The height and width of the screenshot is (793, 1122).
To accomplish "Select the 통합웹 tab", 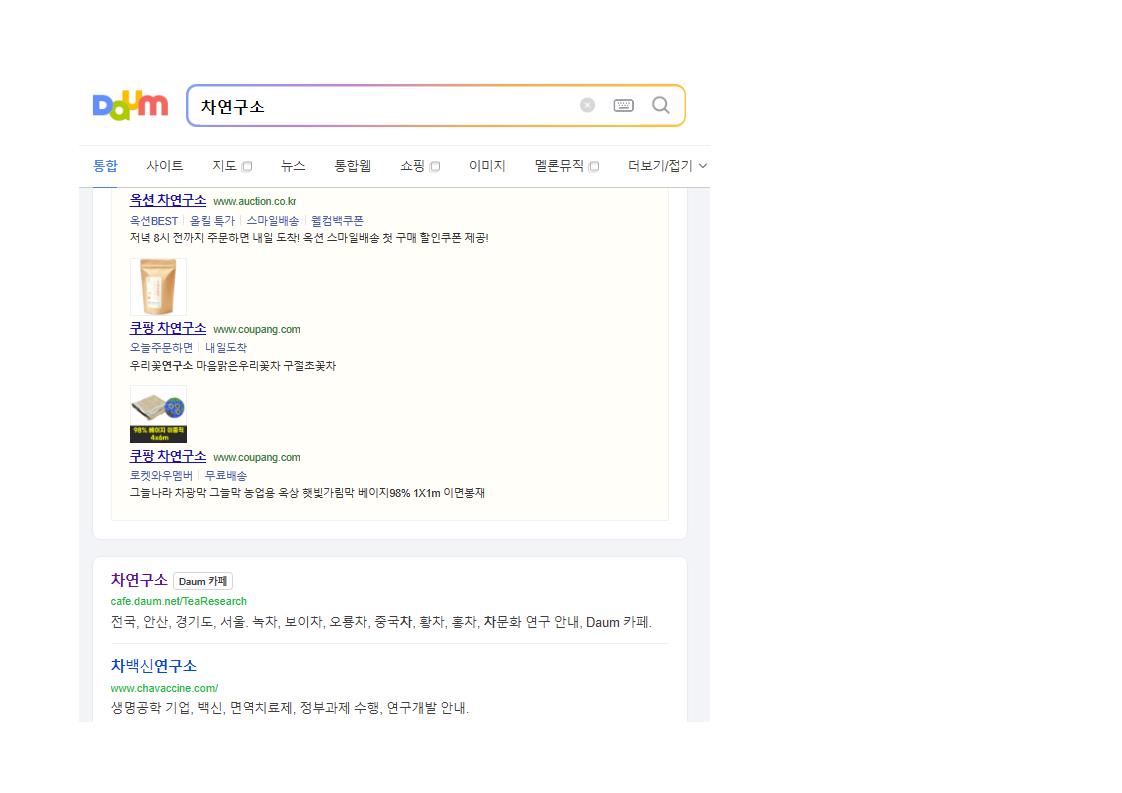I will coord(353,166).
